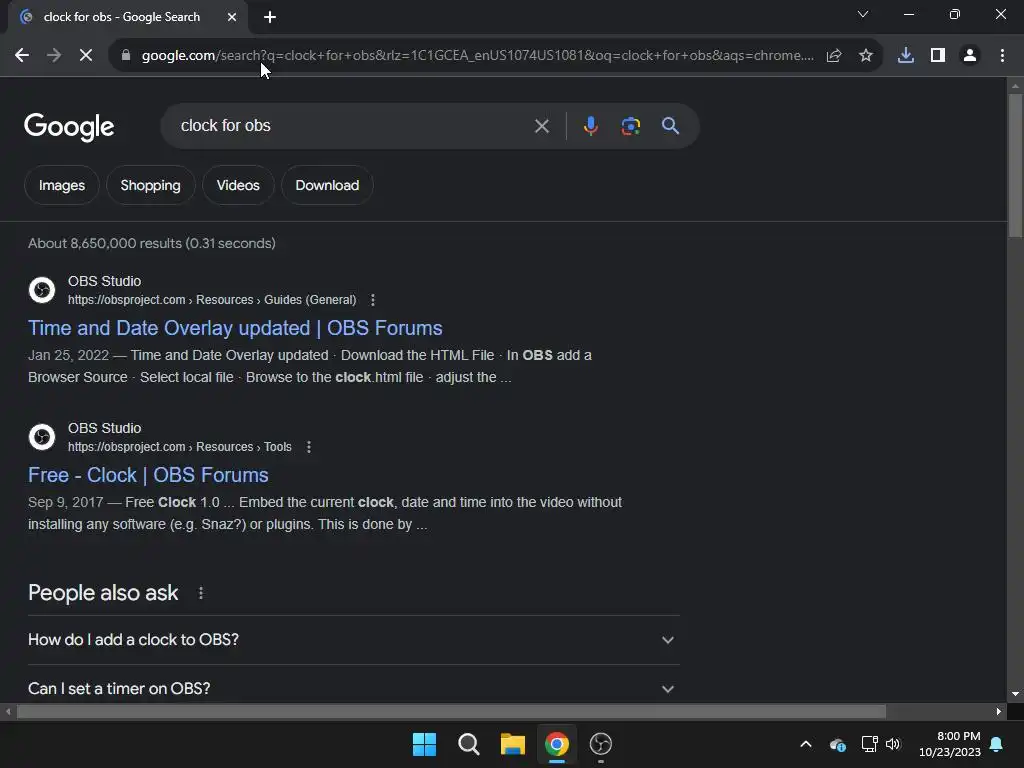The width and height of the screenshot is (1024, 768).
Task: Click the lock site info icon
Action: [x=126, y=56]
